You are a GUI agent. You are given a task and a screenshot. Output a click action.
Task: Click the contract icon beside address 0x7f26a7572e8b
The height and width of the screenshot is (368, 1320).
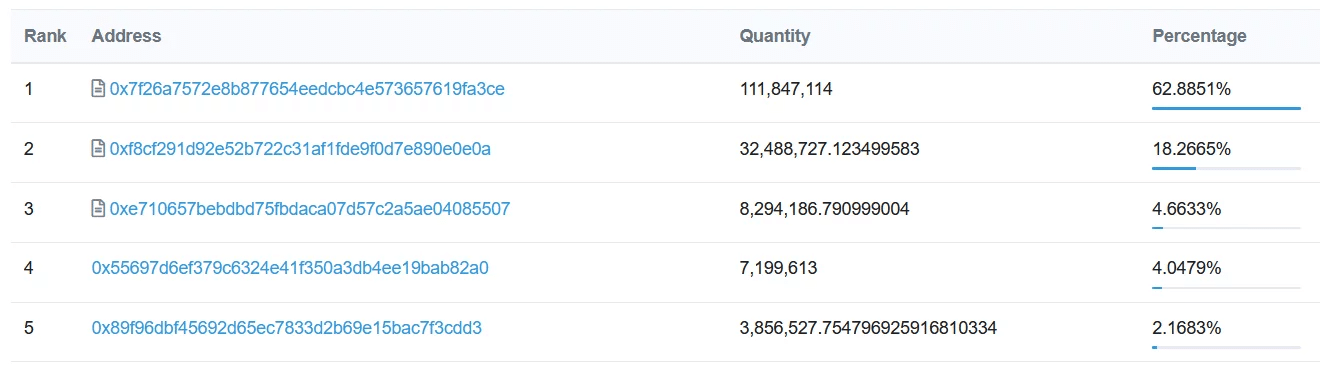98,89
